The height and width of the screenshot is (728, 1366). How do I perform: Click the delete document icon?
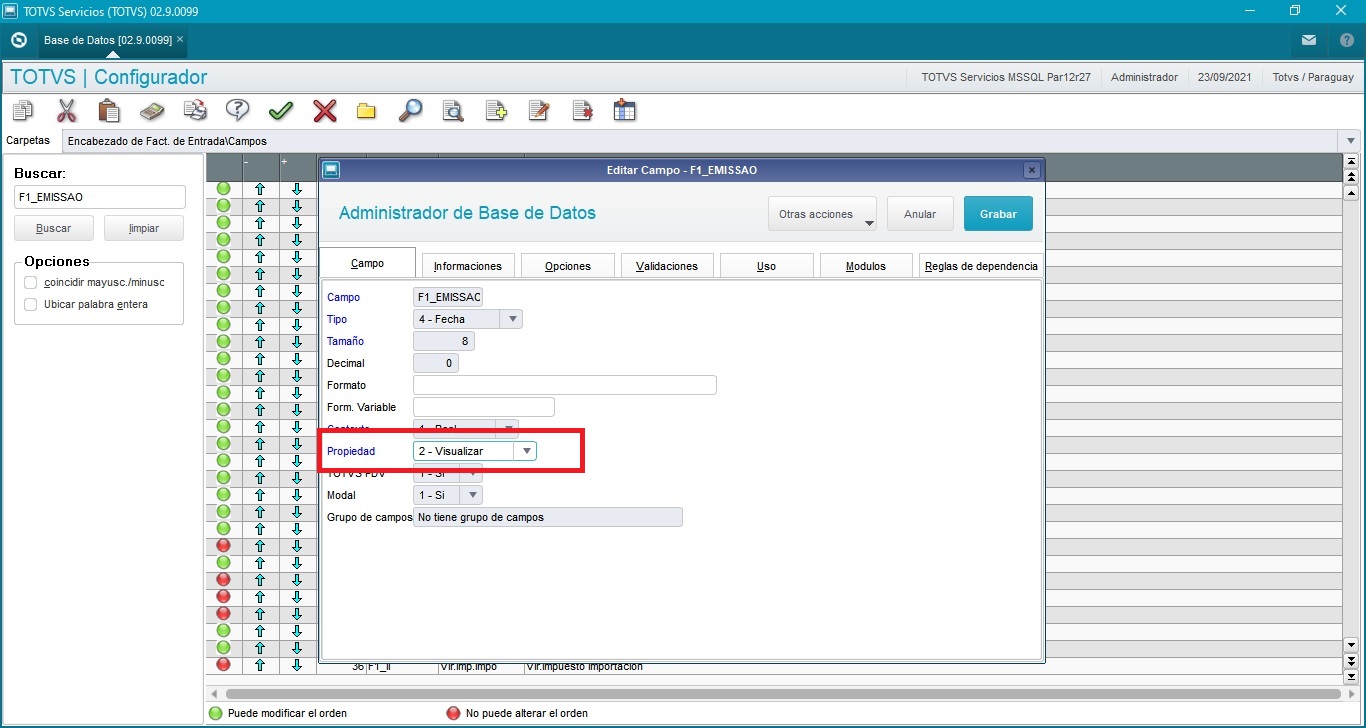point(582,110)
